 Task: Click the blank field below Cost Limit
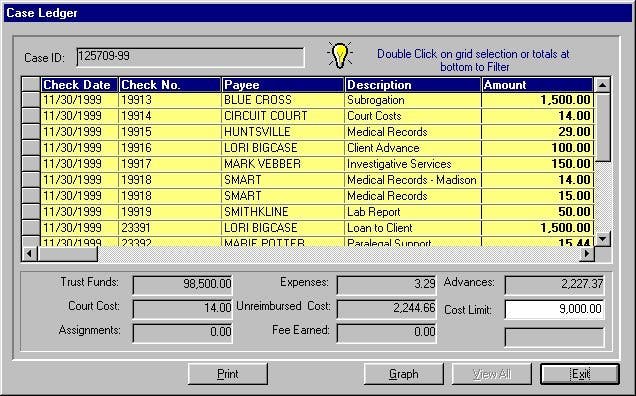click(x=554, y=338)
